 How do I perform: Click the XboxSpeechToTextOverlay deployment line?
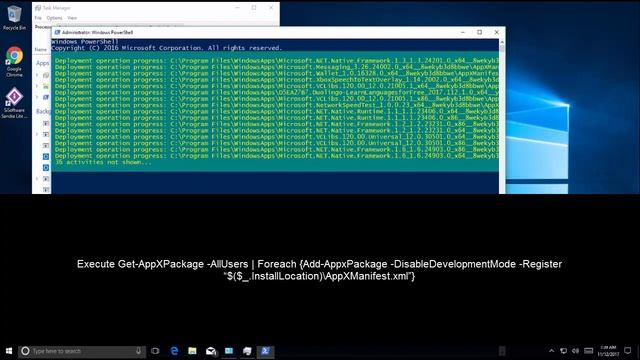coord(277,80)
